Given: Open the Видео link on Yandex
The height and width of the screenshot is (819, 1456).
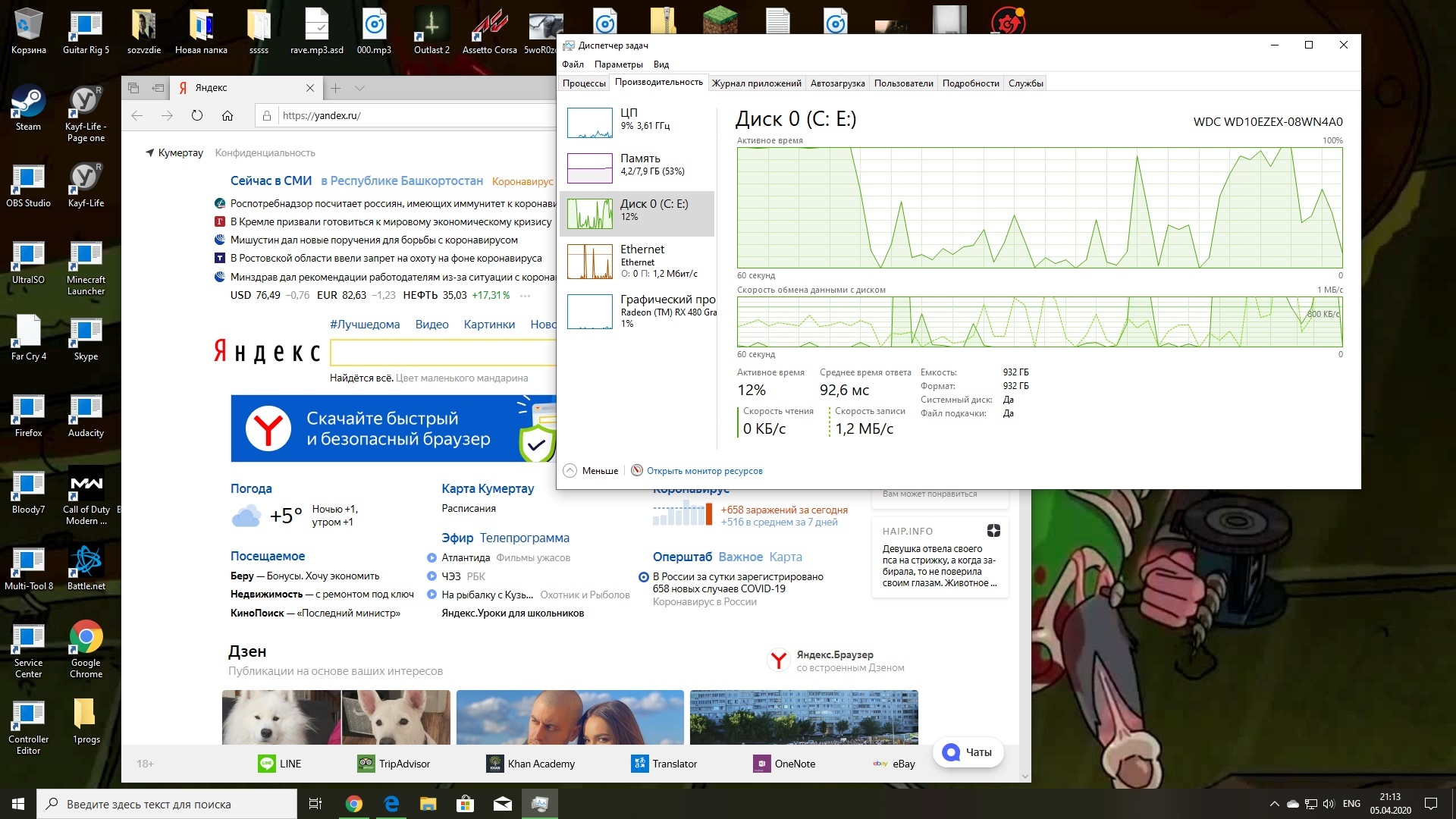Looking at the screenshot, I should coord(431,325).
